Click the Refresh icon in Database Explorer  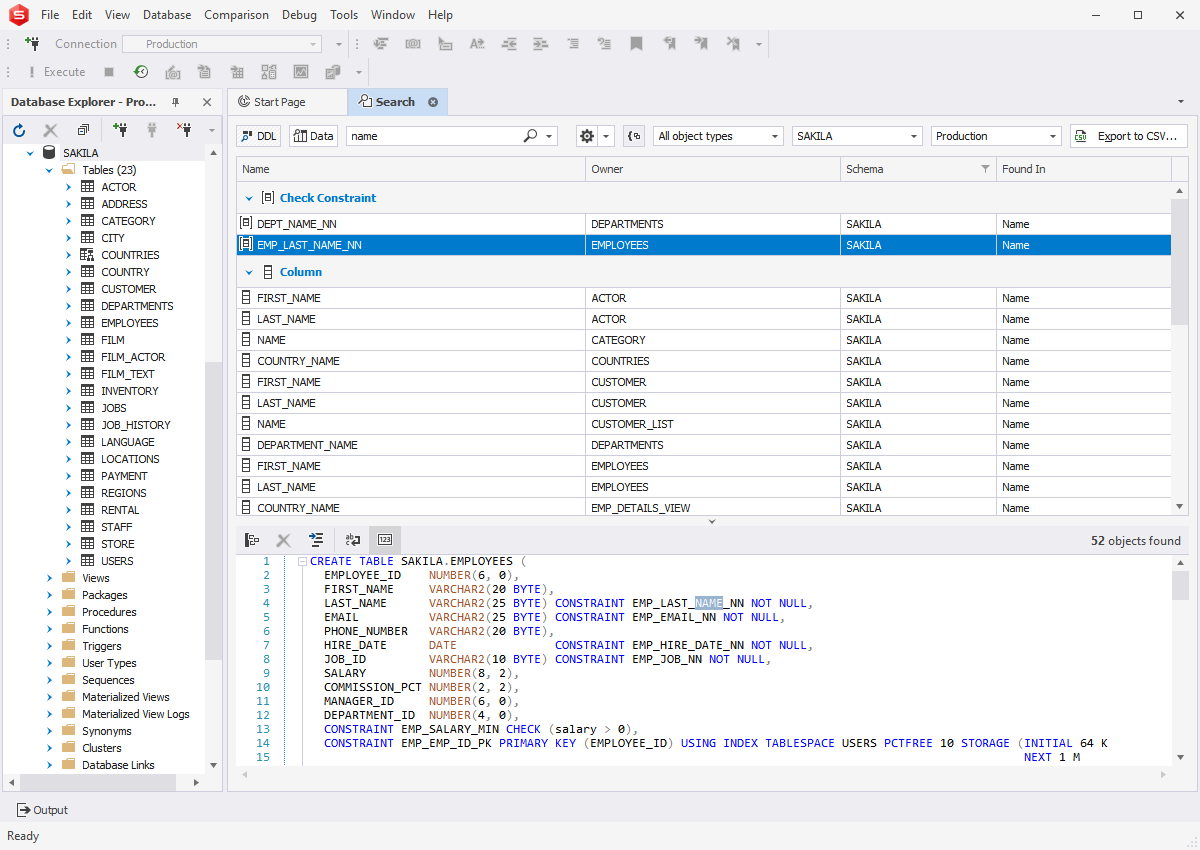point(19,130)
